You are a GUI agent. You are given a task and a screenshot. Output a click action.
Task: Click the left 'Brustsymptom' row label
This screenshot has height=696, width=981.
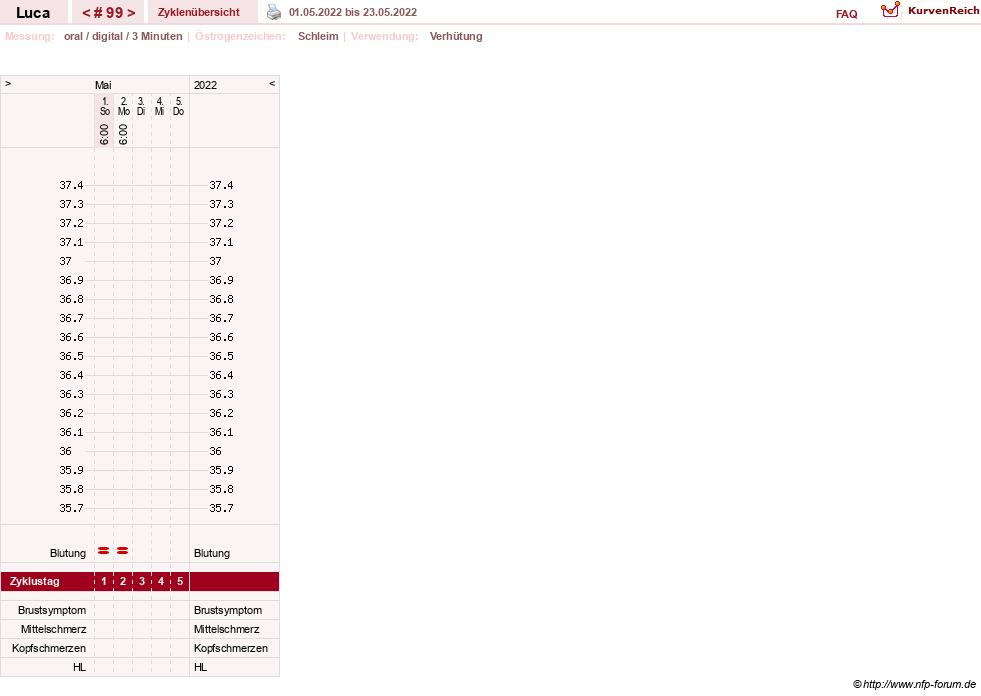[x=52, y=610]
